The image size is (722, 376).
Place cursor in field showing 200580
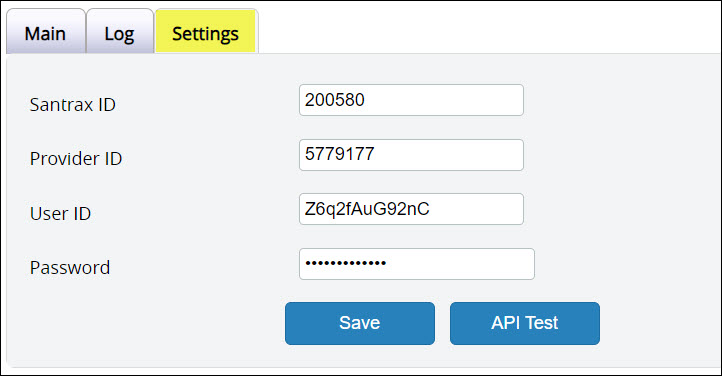(411, 100)
